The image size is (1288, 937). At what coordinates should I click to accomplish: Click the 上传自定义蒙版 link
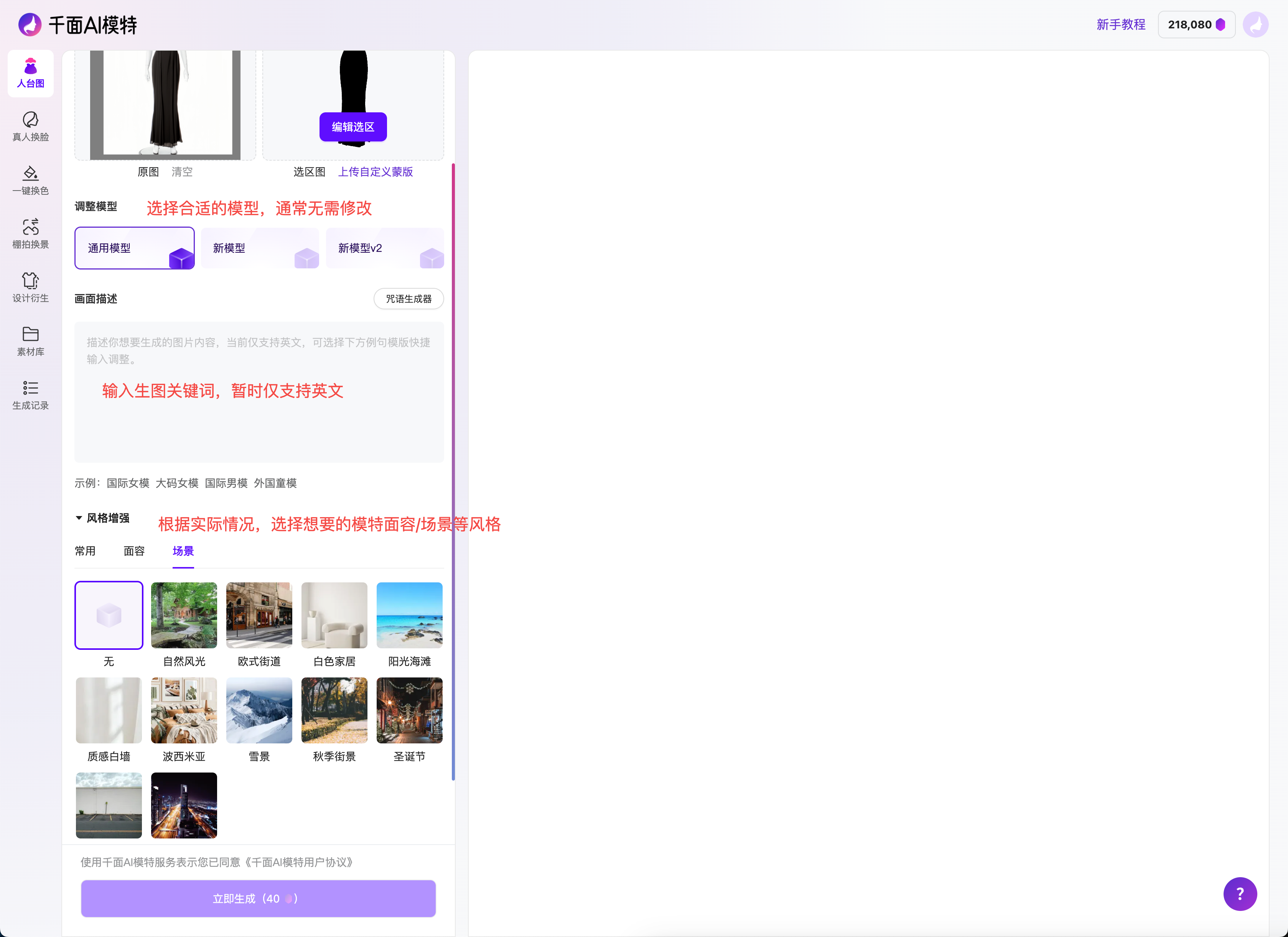376,171
